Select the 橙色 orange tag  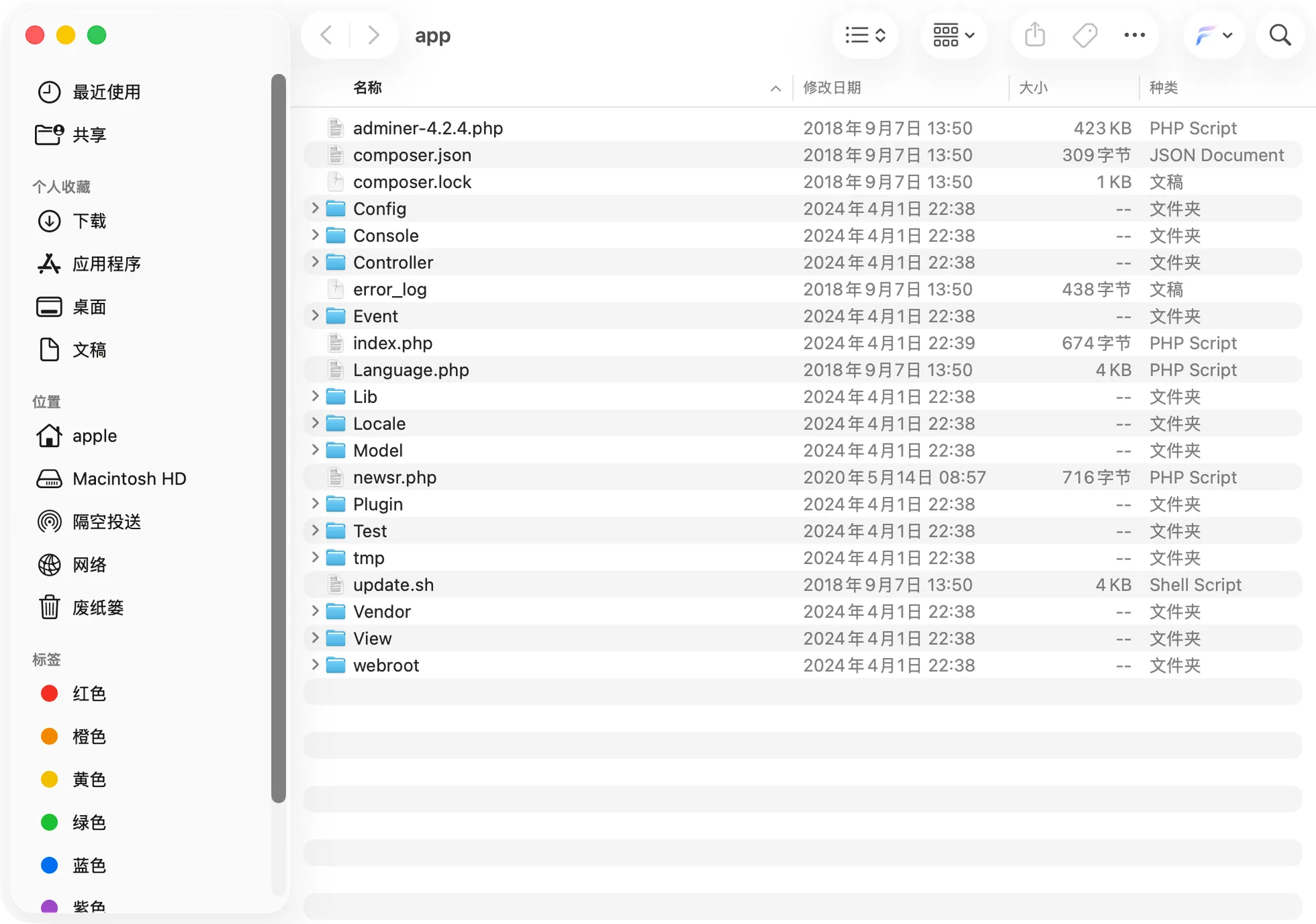click(x=73, y=737)
